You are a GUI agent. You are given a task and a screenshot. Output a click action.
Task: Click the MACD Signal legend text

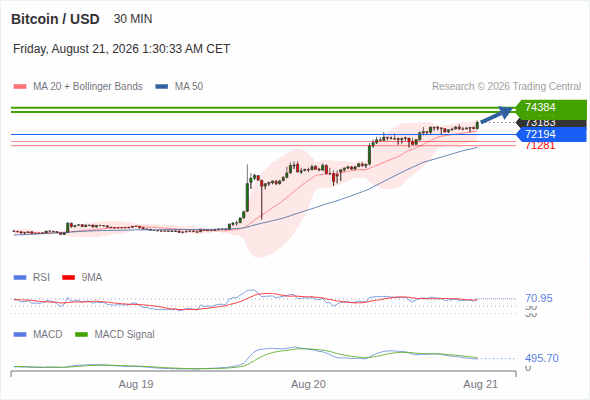click(x=125, y=334)
